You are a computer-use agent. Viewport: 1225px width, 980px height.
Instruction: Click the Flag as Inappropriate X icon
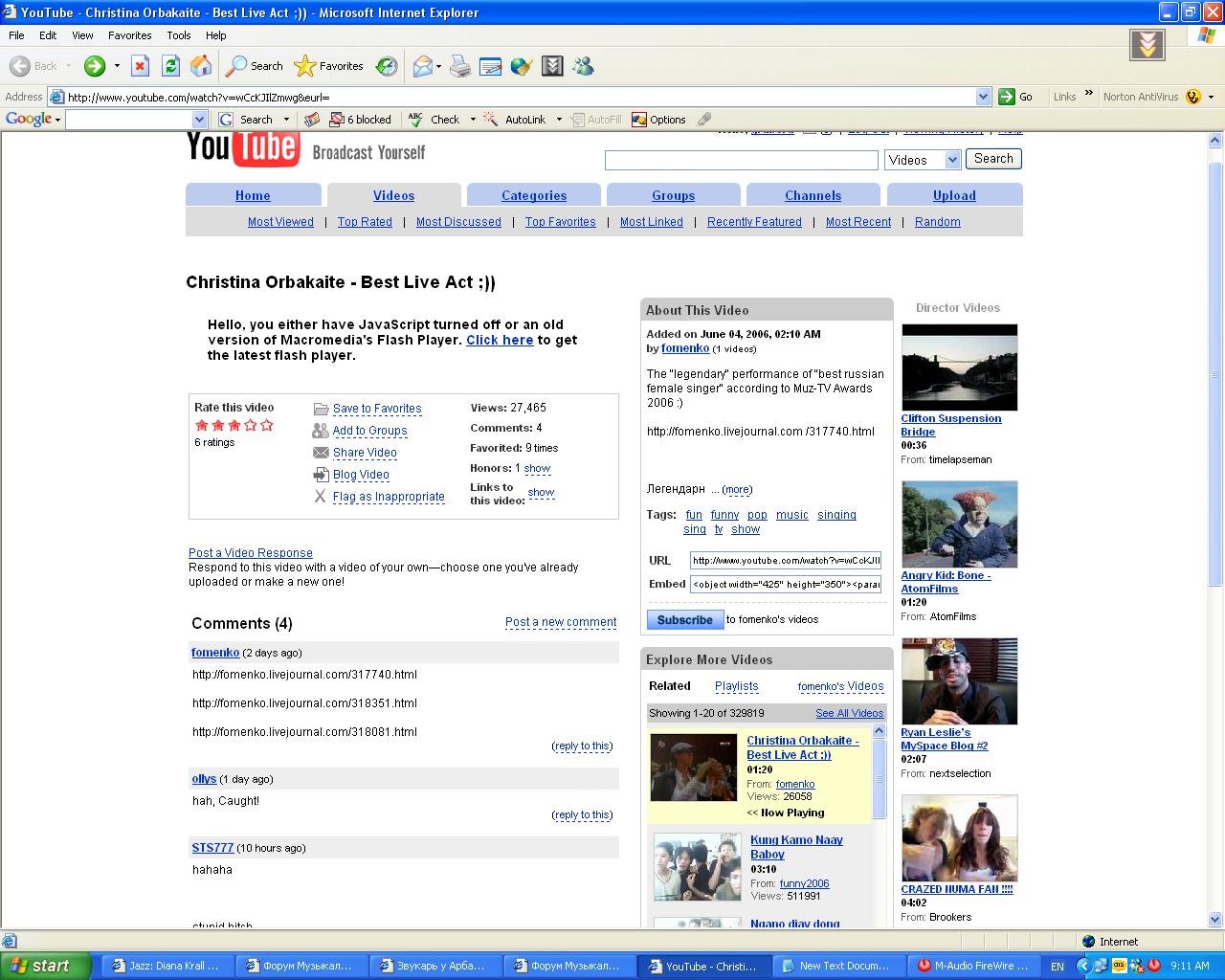(x=321, y=496)
